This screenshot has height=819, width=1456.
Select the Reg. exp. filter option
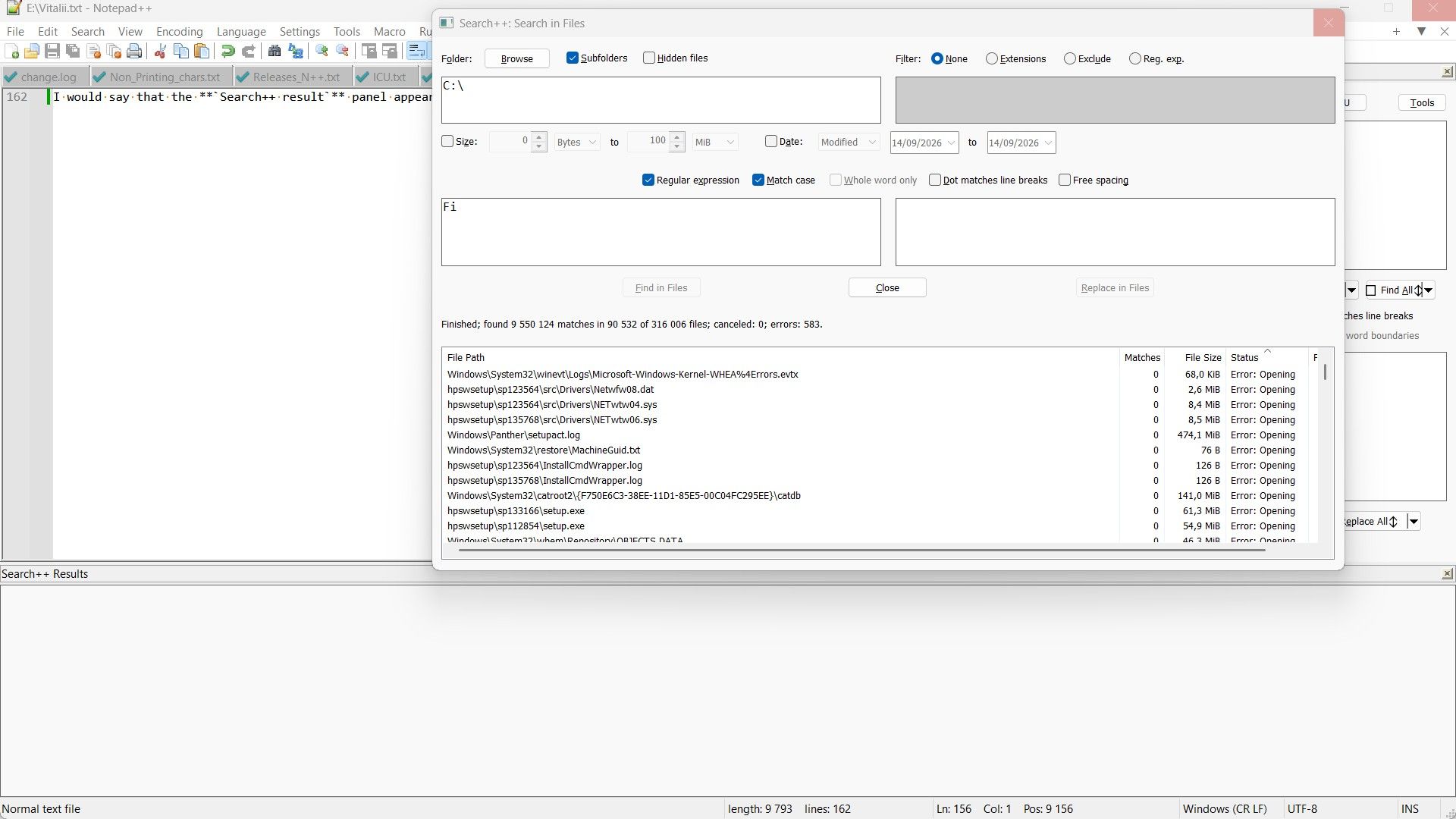(1135, 58)
